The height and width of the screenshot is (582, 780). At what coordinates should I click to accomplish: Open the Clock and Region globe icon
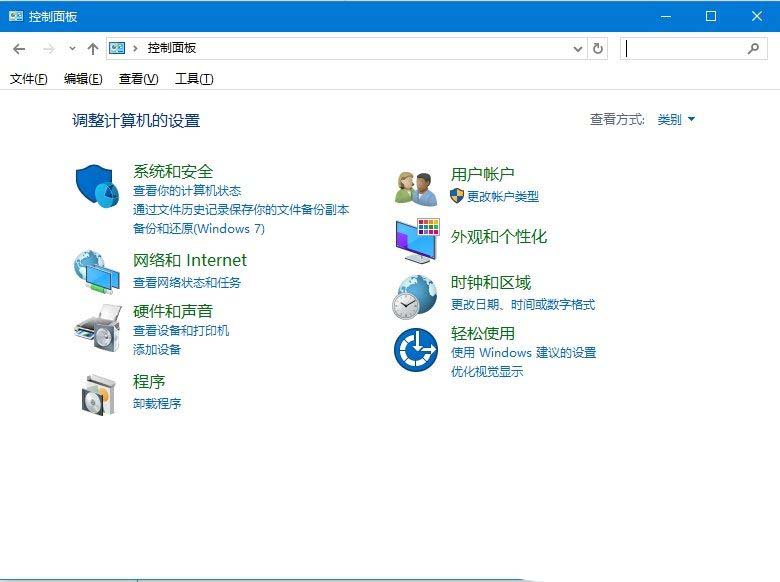click(x=415, y=297)
